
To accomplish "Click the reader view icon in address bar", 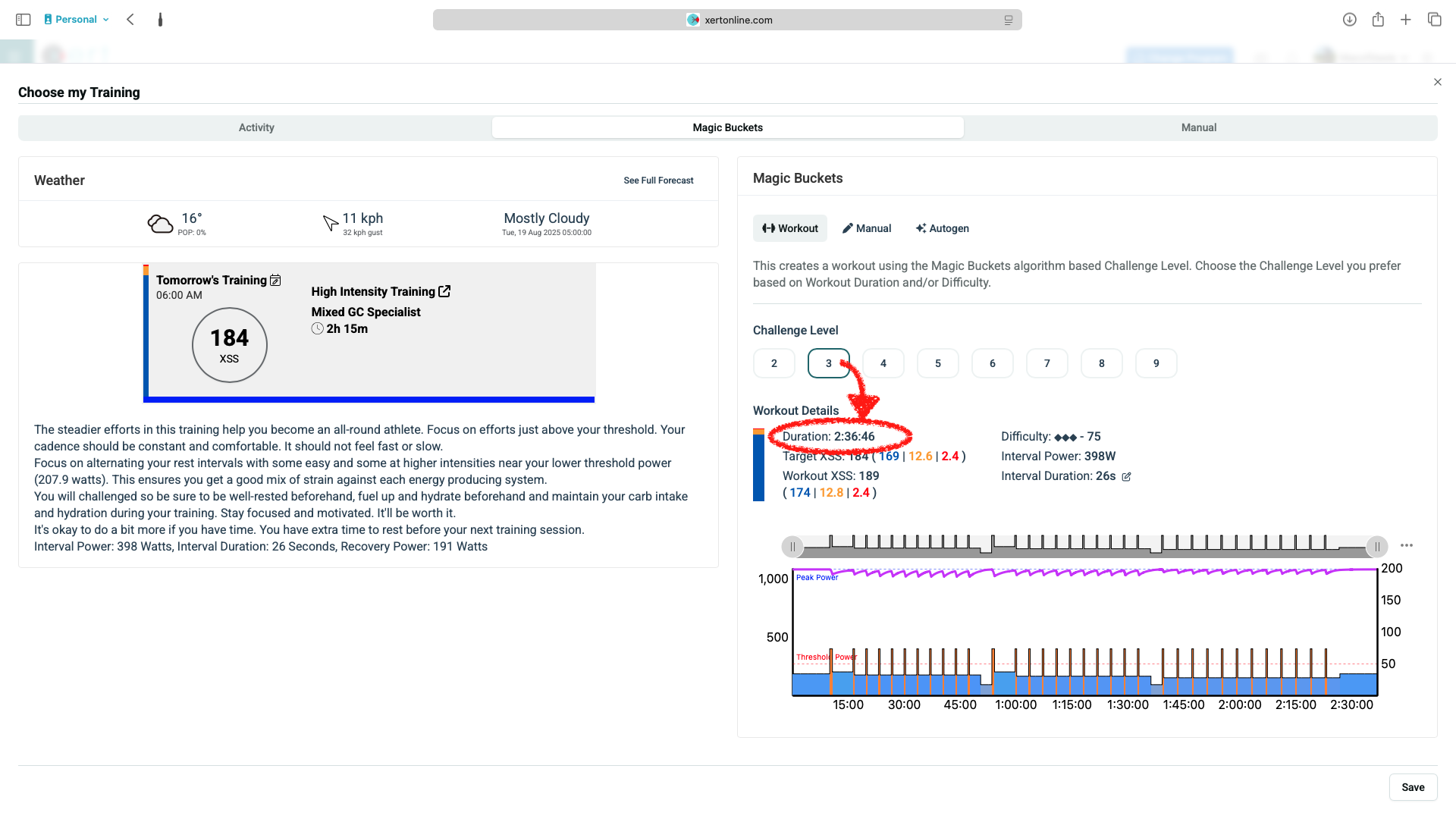I will tap(1009, 20).
